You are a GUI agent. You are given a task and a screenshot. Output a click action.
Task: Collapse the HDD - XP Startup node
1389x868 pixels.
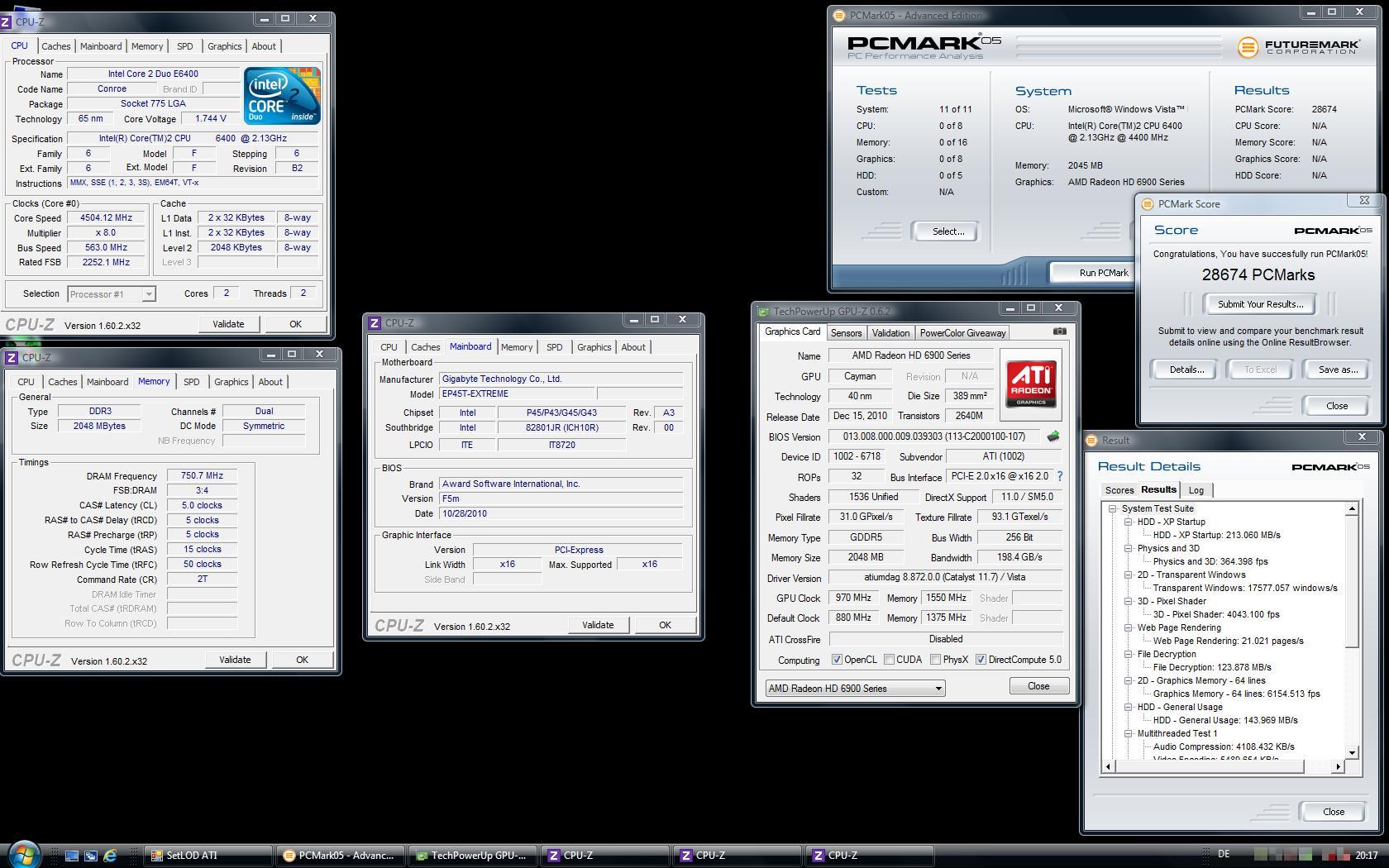tap(1128, 522)
